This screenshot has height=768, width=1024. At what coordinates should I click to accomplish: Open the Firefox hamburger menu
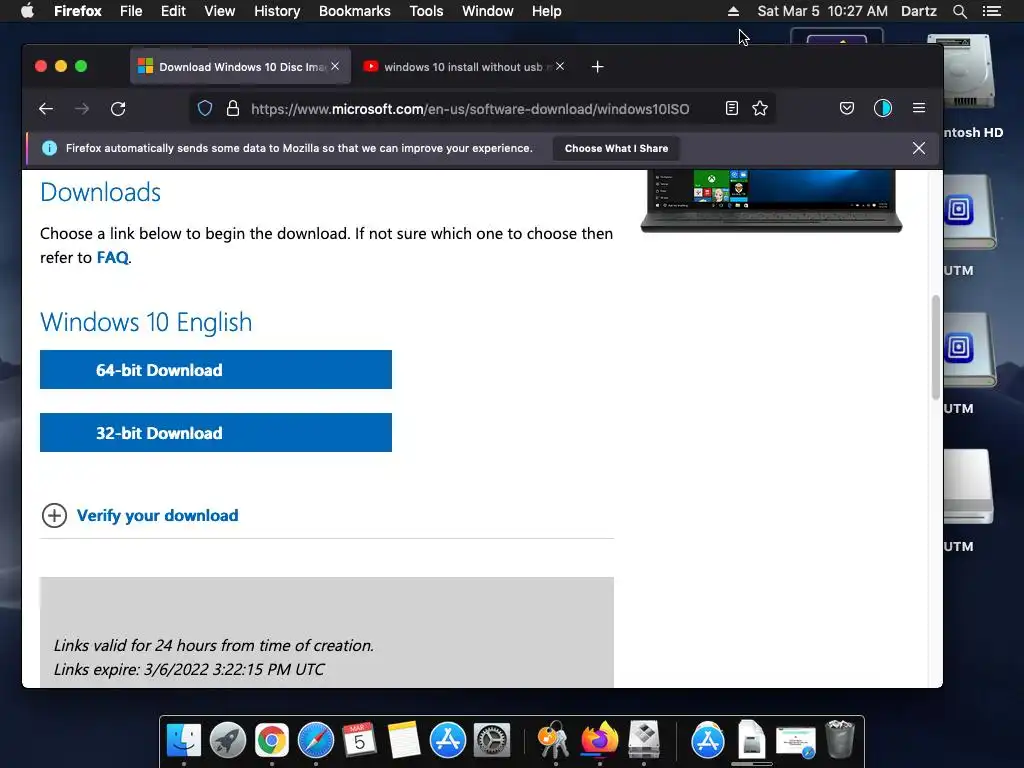coord(919,108)
